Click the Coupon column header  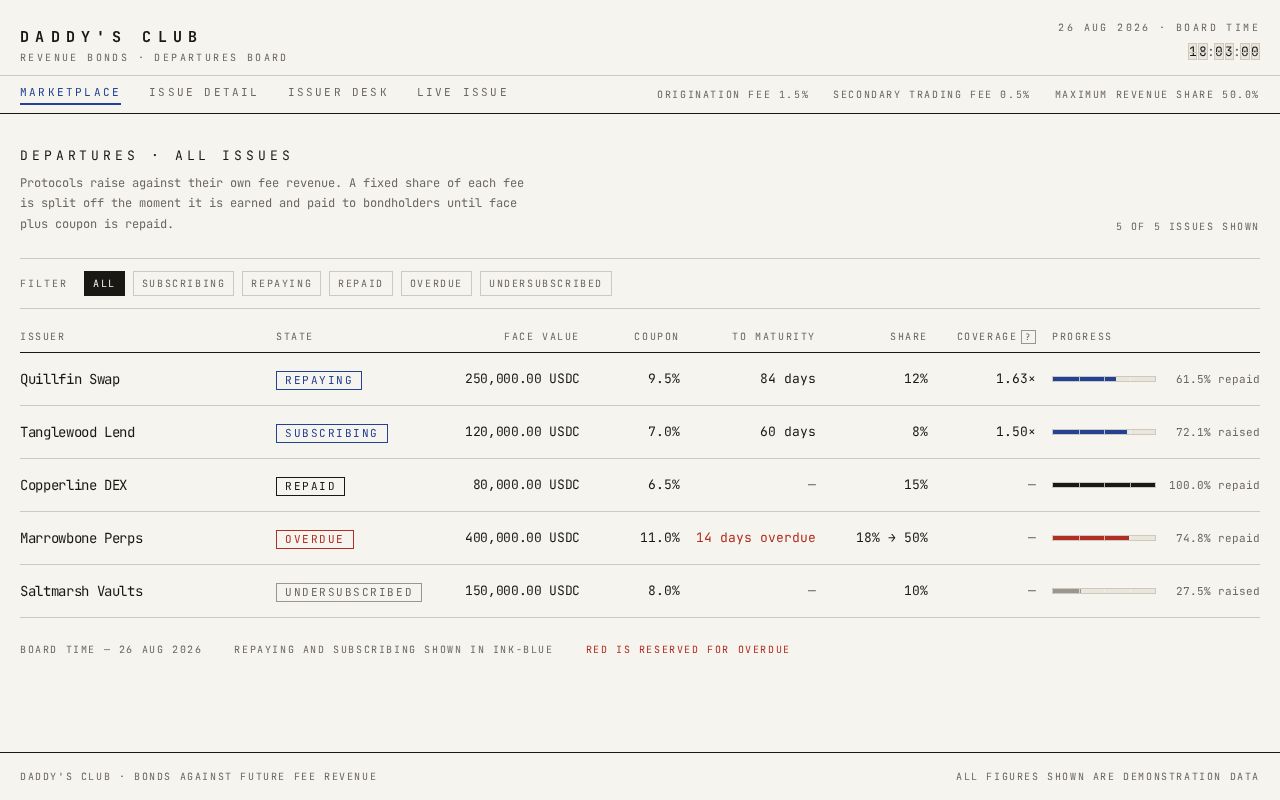[657, 337]
